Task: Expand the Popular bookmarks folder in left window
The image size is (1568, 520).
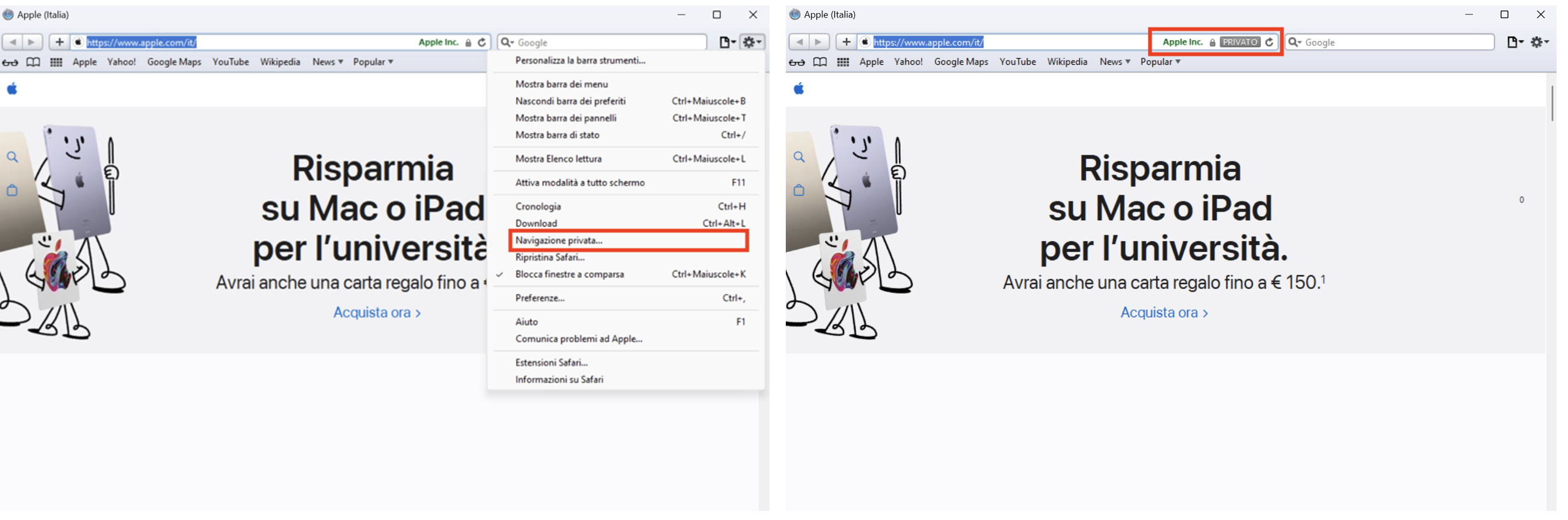Action: (x=373, y=62)
